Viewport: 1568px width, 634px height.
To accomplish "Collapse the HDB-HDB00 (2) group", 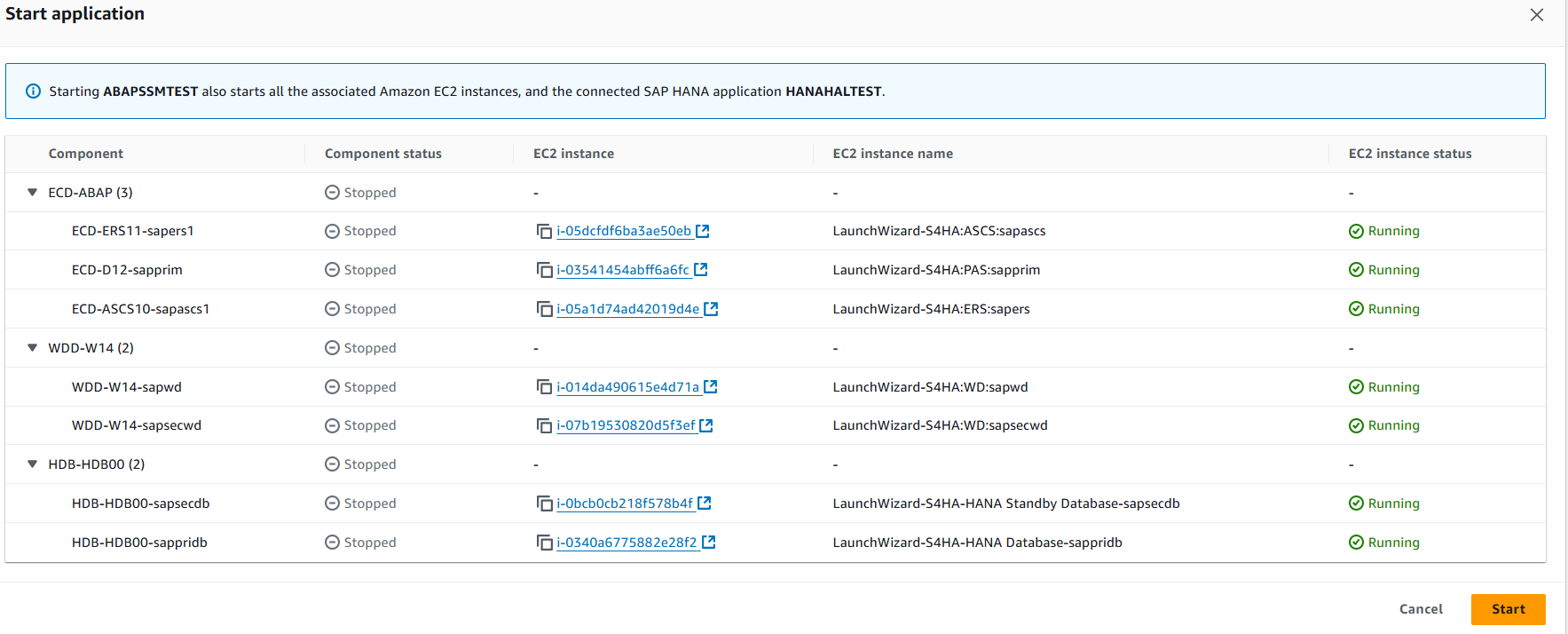I will pos(32,464).
